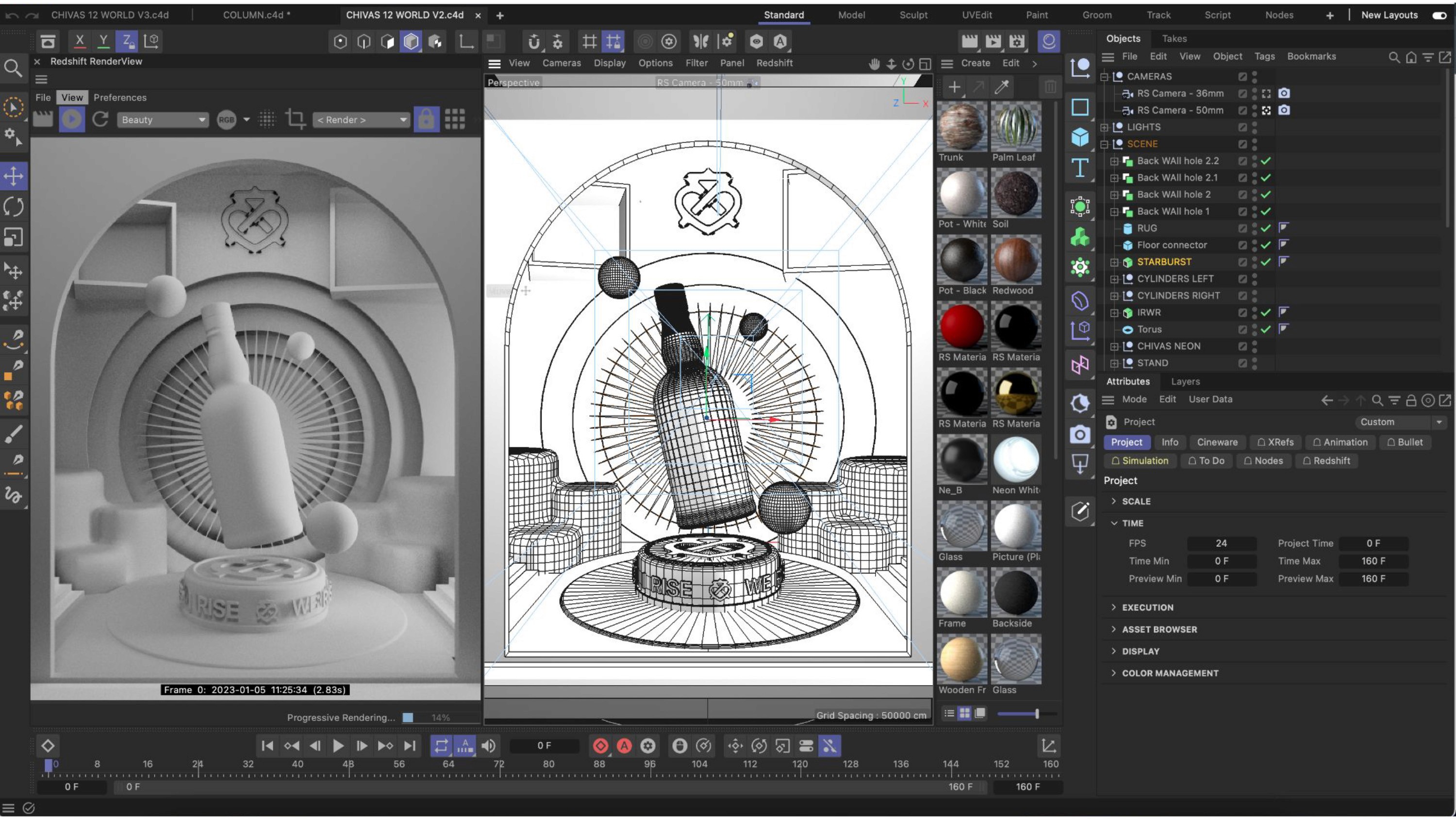Toggle the New Layouts switch
The image size is (1456, 819).
(1439, 15)
